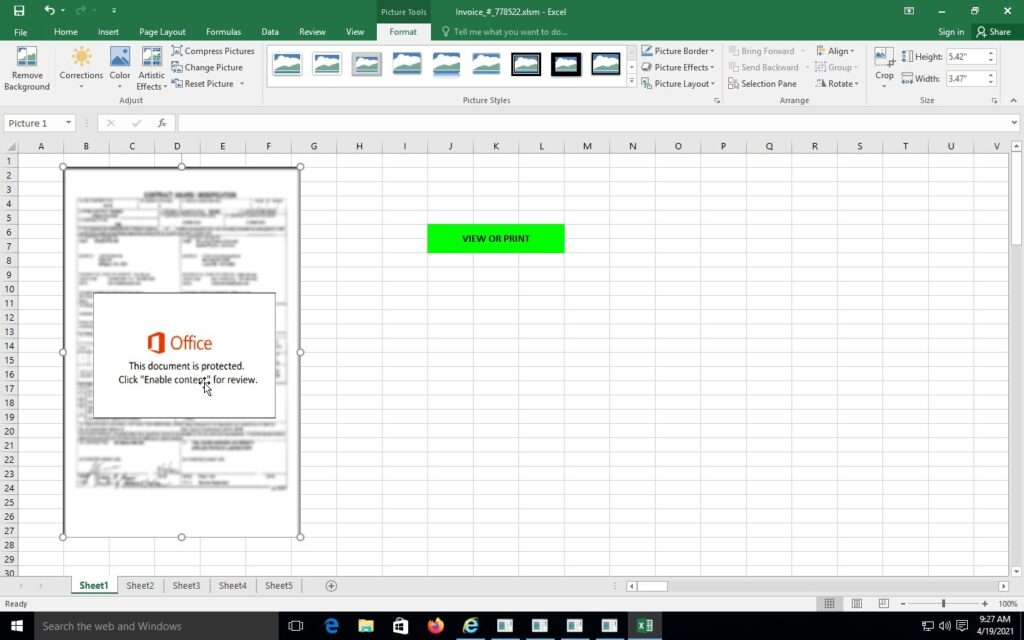Open the Artistic Effects gallery
This screenshot has height=640, width=1024.
151,68
